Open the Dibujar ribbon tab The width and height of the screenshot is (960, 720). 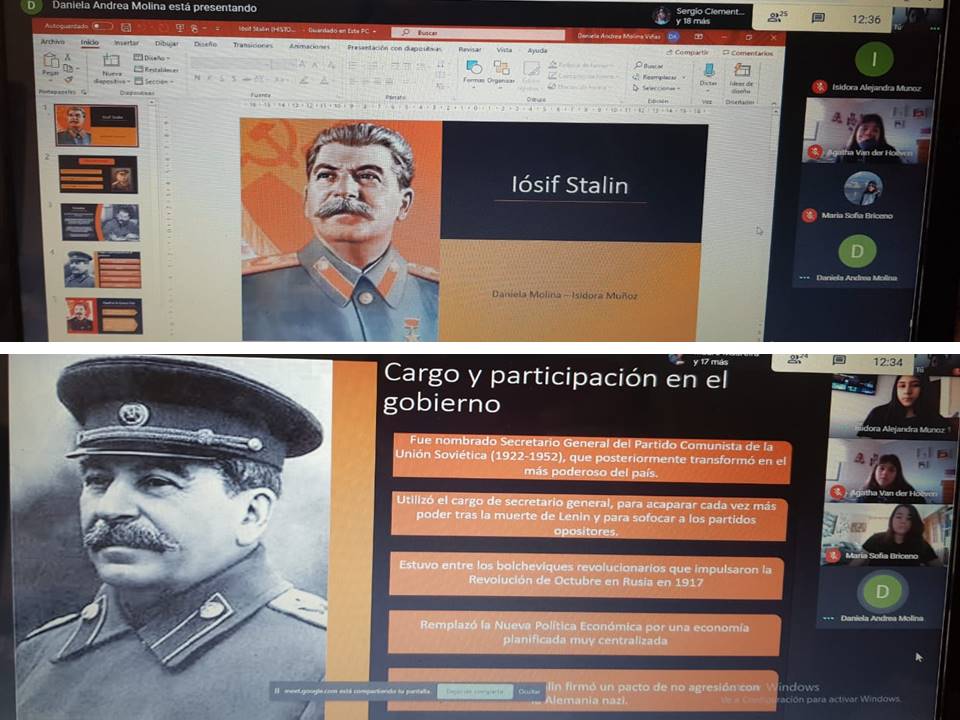[167, 44]
